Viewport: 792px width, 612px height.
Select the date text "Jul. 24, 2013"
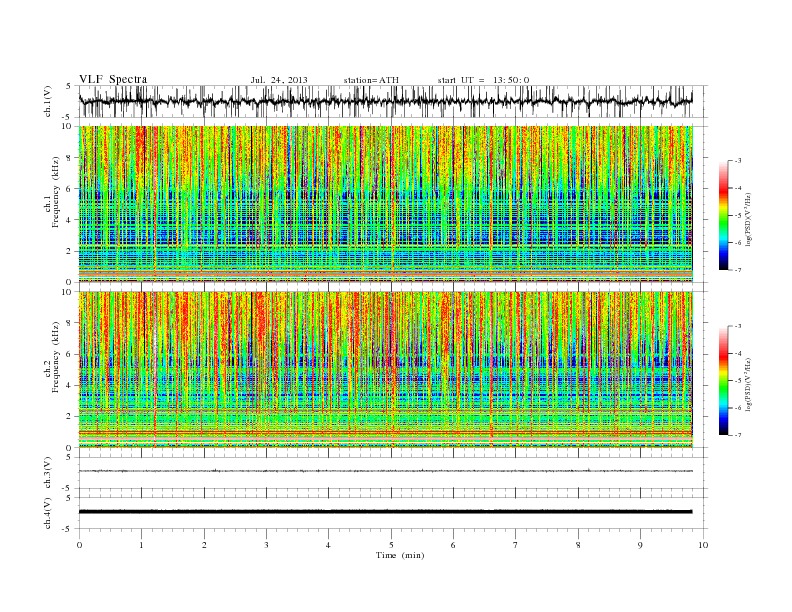click(x=279, y=80)
